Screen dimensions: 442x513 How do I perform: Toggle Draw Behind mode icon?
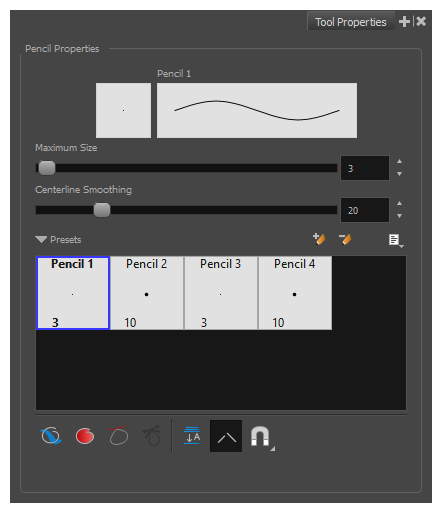[51, 436]
